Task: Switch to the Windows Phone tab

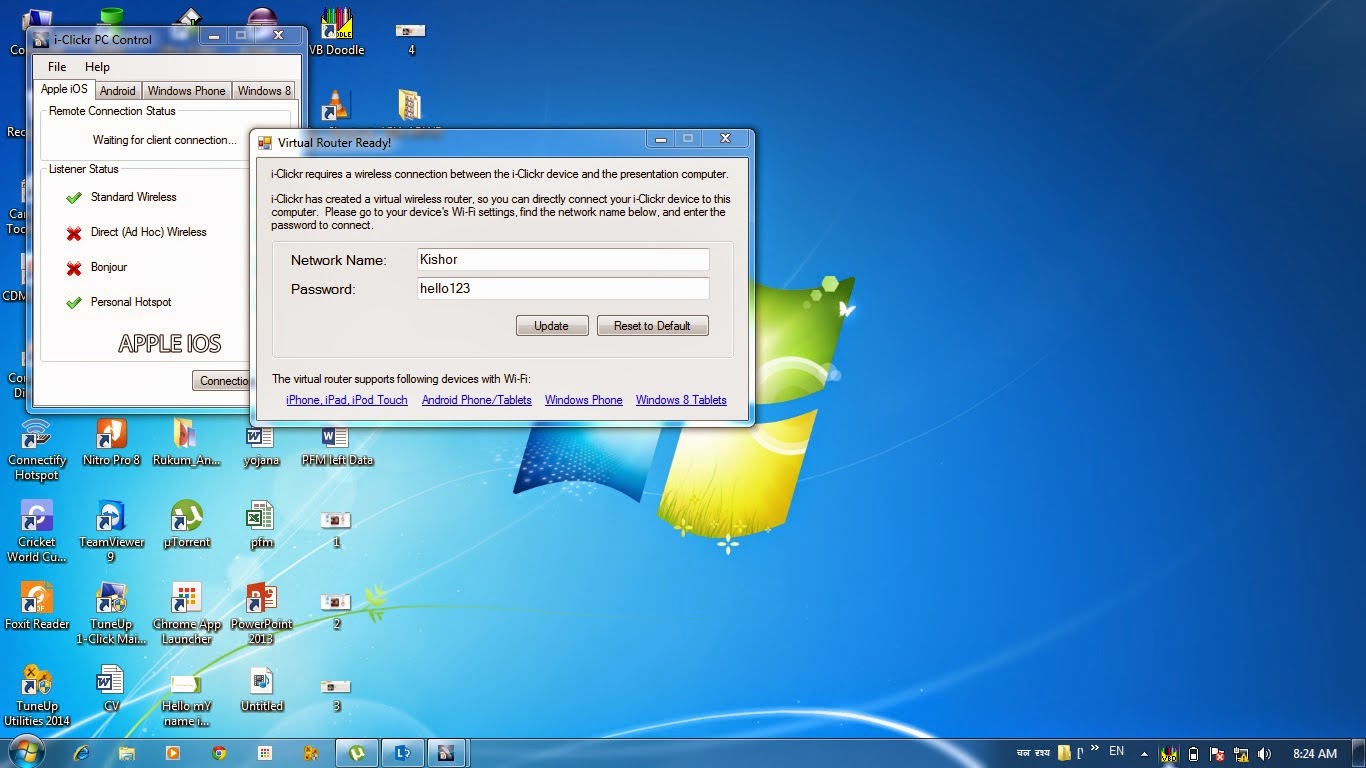Action: point(187,91)
